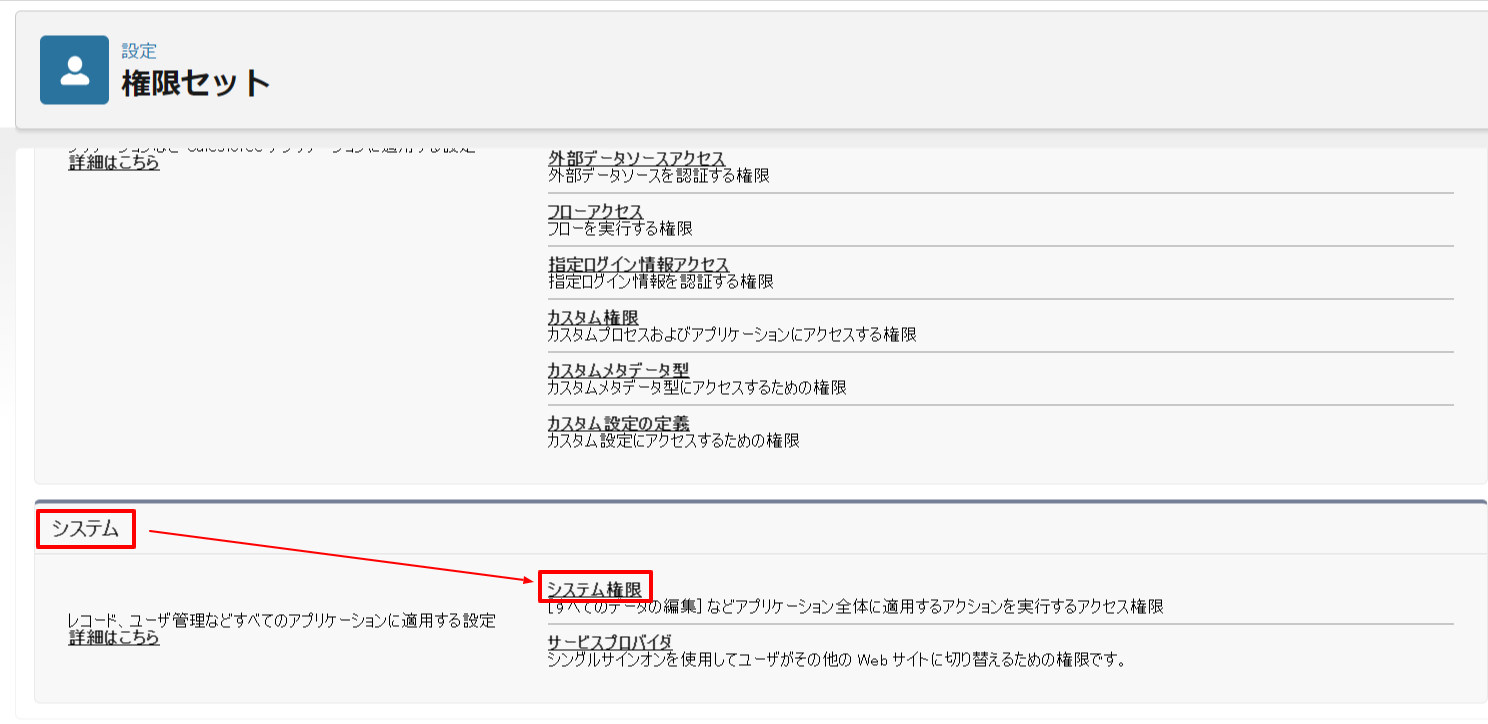This screenshot has height=724, width=1488.
Task: Open カスタム設定の定義 link
Action: pos(618,424)
